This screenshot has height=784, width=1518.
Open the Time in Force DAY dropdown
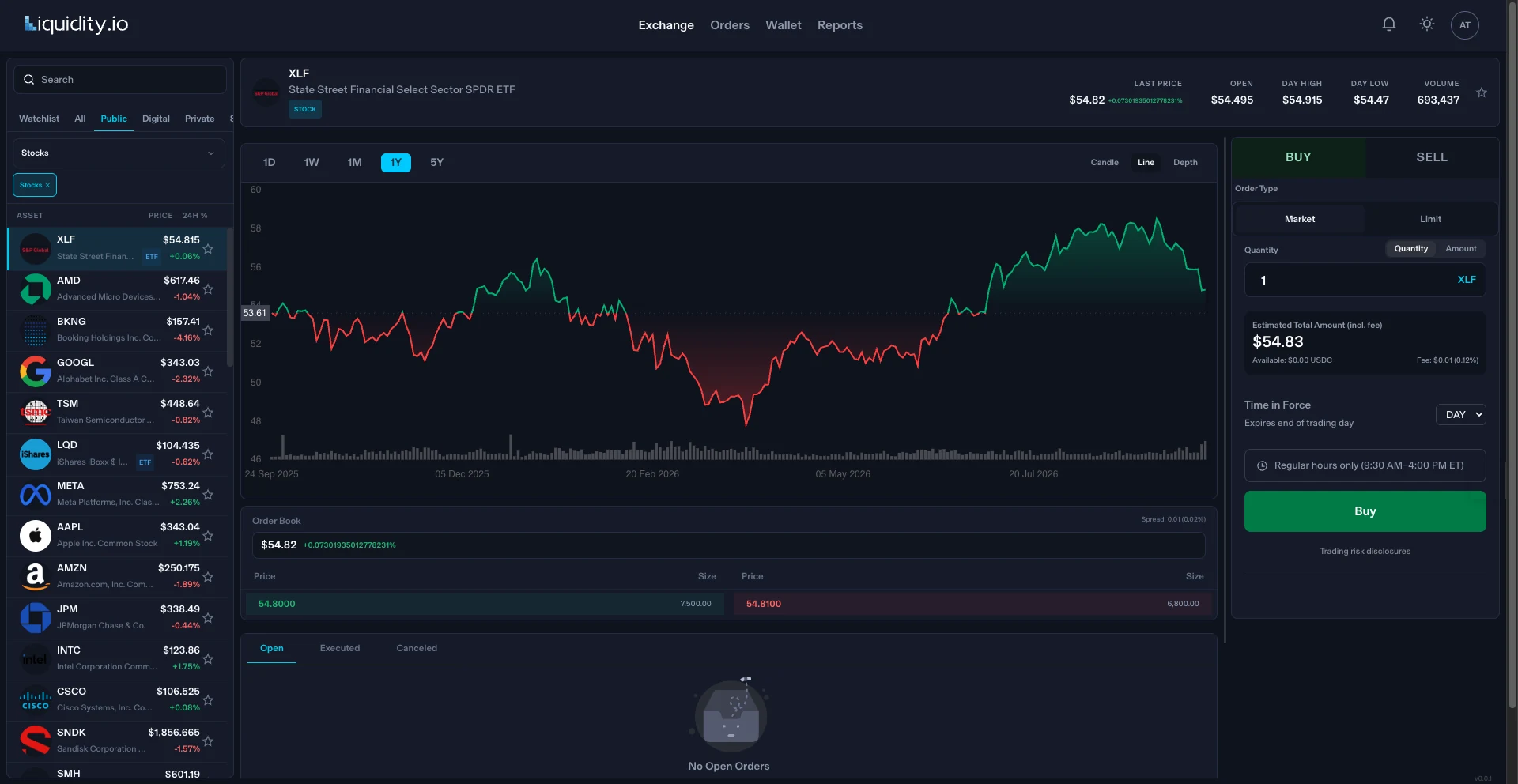click(x=1460, y=414)
